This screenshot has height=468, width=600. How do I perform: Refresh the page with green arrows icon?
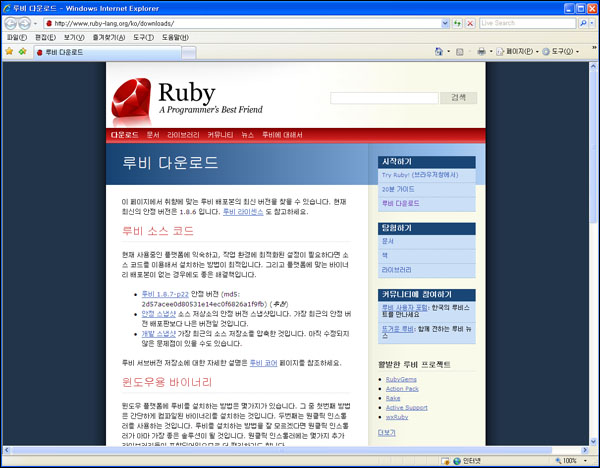point(457,23)
